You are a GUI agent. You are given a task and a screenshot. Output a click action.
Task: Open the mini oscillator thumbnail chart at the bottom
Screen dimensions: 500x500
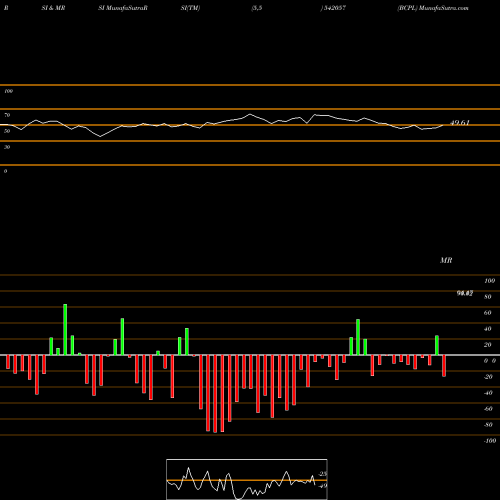[x=247, y=479]
